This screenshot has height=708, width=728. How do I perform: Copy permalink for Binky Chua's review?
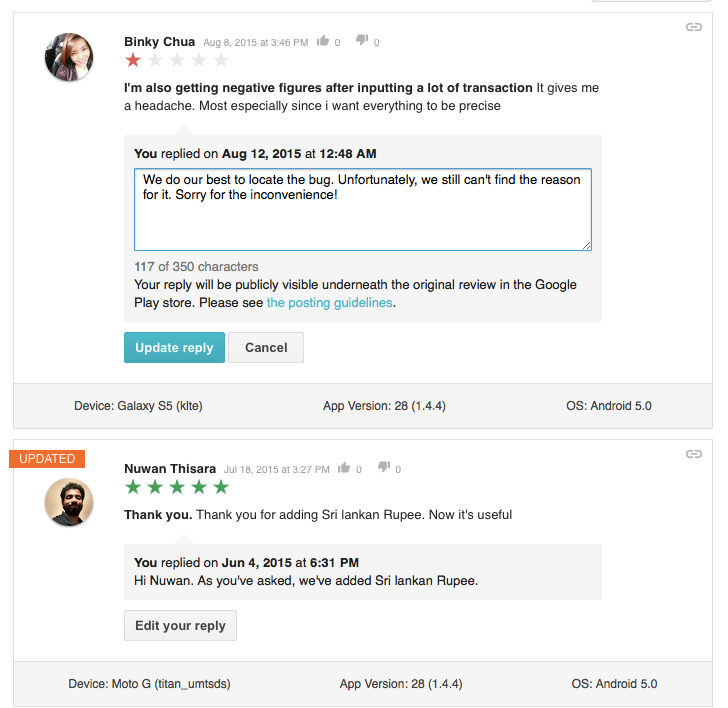click(693, 27)
